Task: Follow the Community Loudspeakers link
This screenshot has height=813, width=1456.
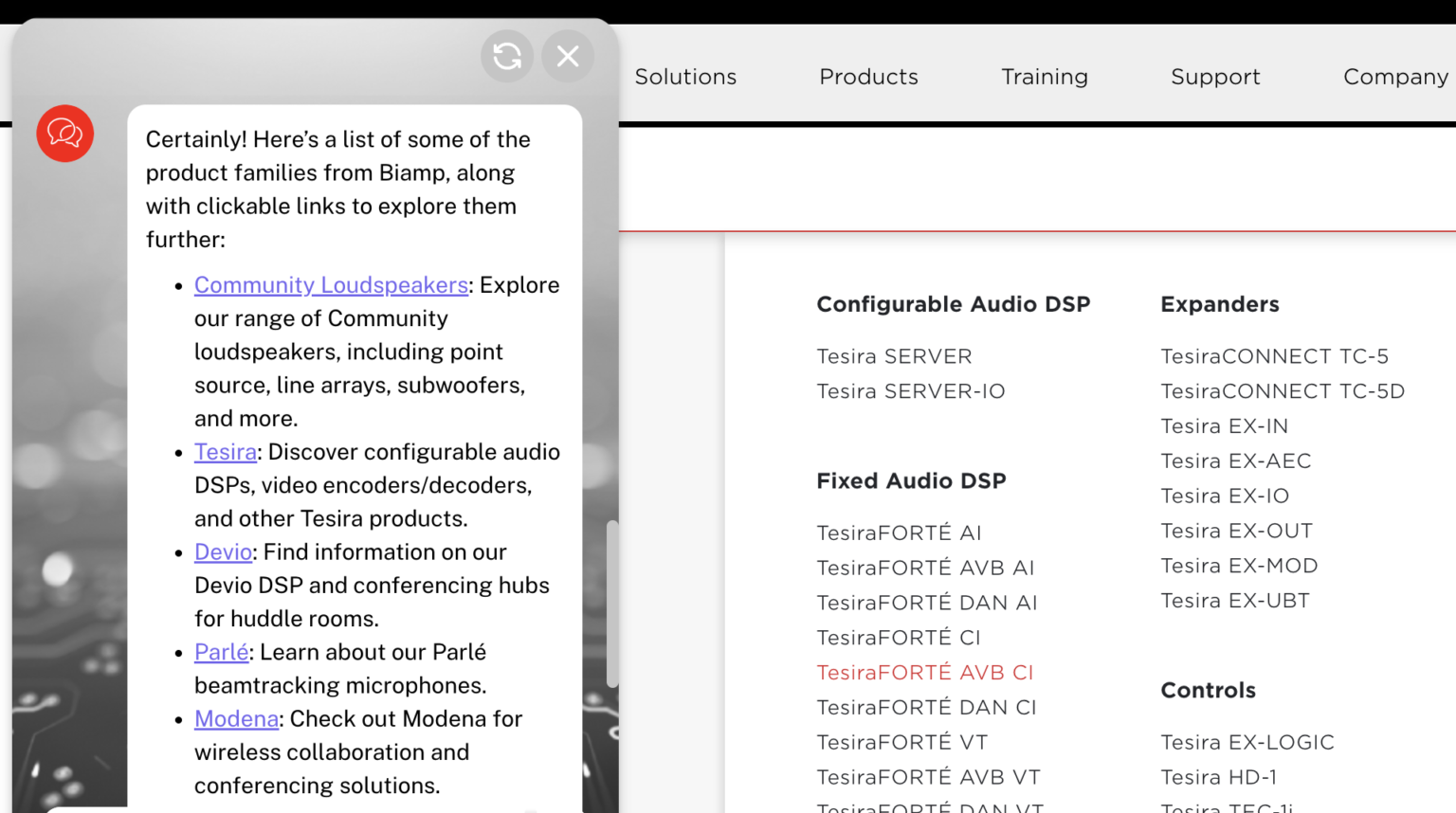Action: [x=331, y=285]
